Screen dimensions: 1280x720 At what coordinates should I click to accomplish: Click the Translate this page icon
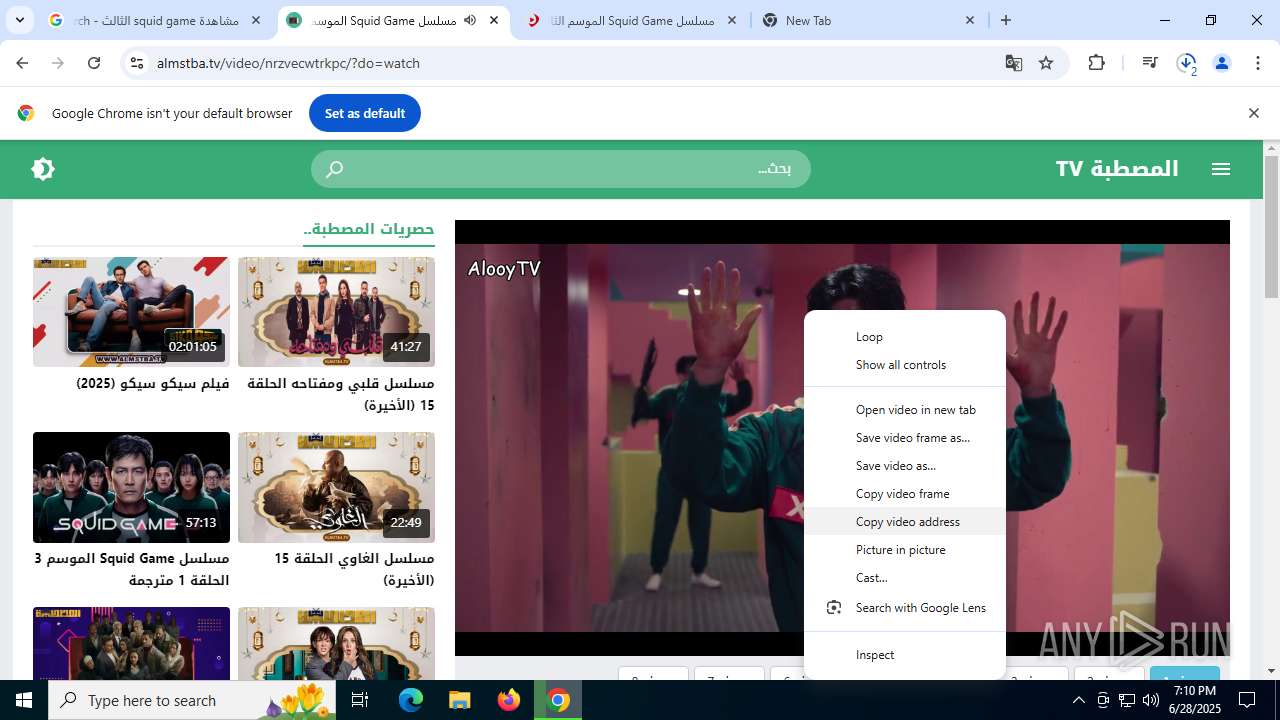[1014, 63]
